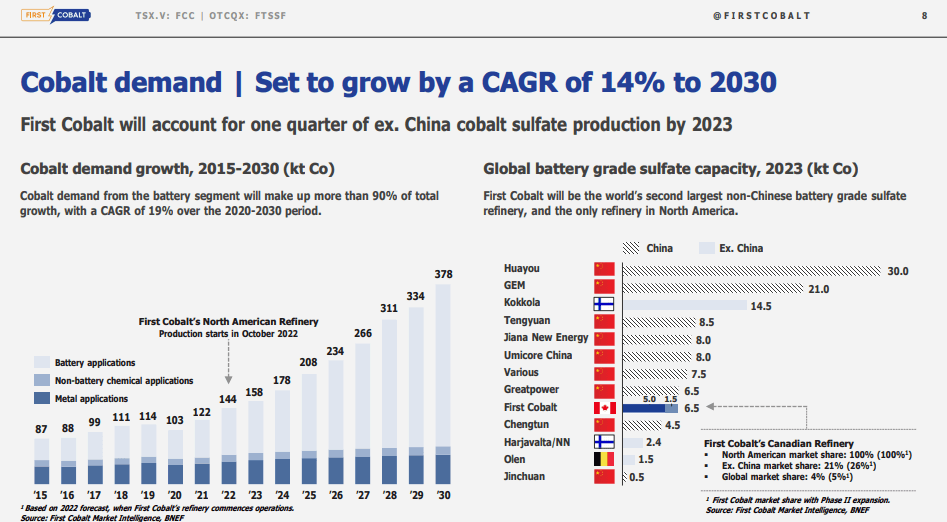Click the '22 bar in demand chart
Screen dimensions: 947x522
228,446
